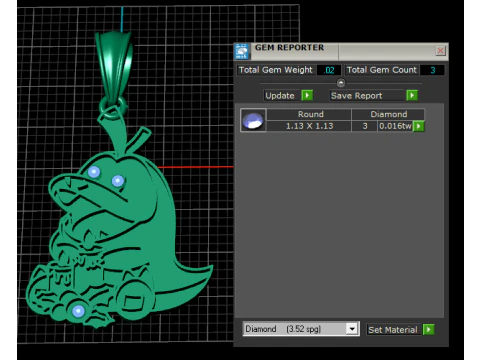This screenshot has width=480, height=360.
Task: Click the Save Report button
Action: click(x=368, y=96)
